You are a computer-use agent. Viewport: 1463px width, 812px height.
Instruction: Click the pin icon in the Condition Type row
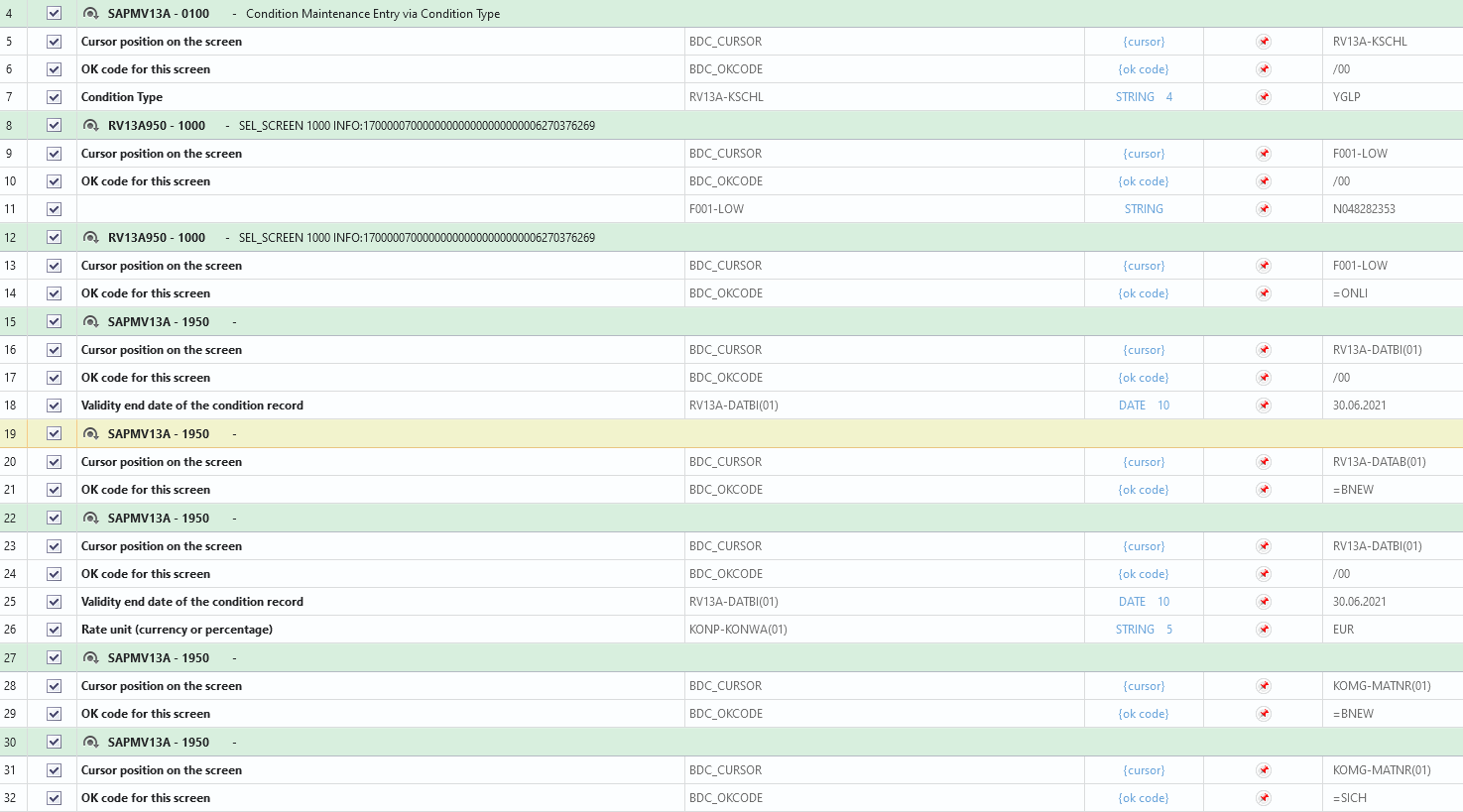(1264, 97)
